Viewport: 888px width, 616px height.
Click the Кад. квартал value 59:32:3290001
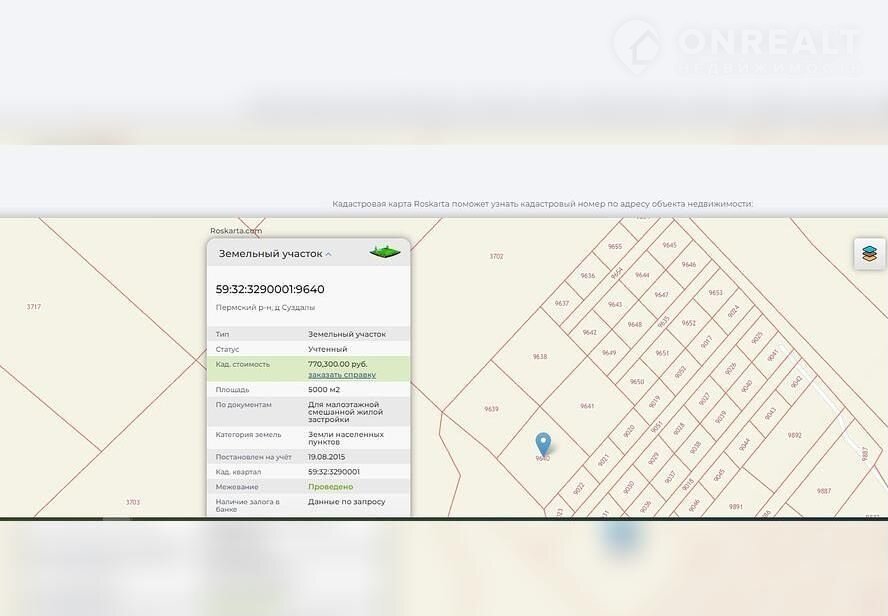(334, 471)
